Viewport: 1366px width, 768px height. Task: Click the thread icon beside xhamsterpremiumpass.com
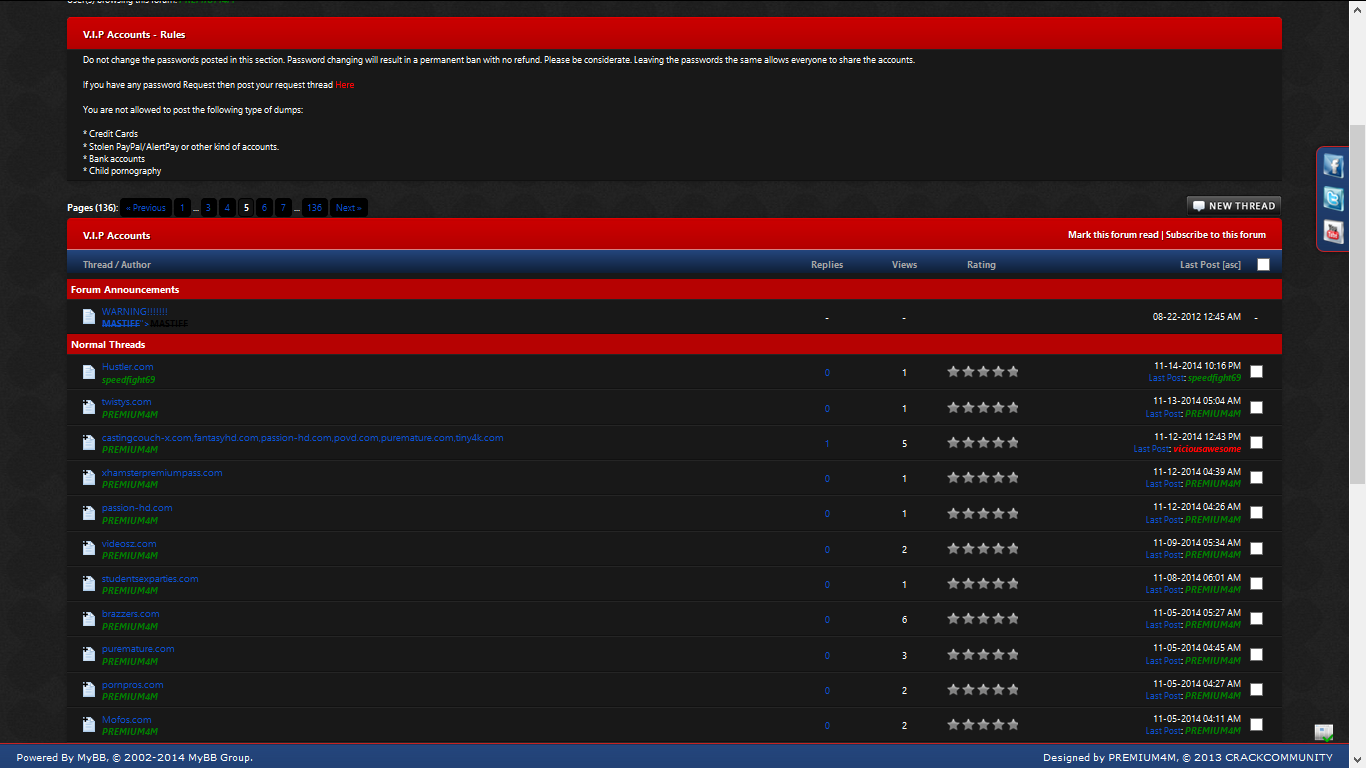pos(89,478)
